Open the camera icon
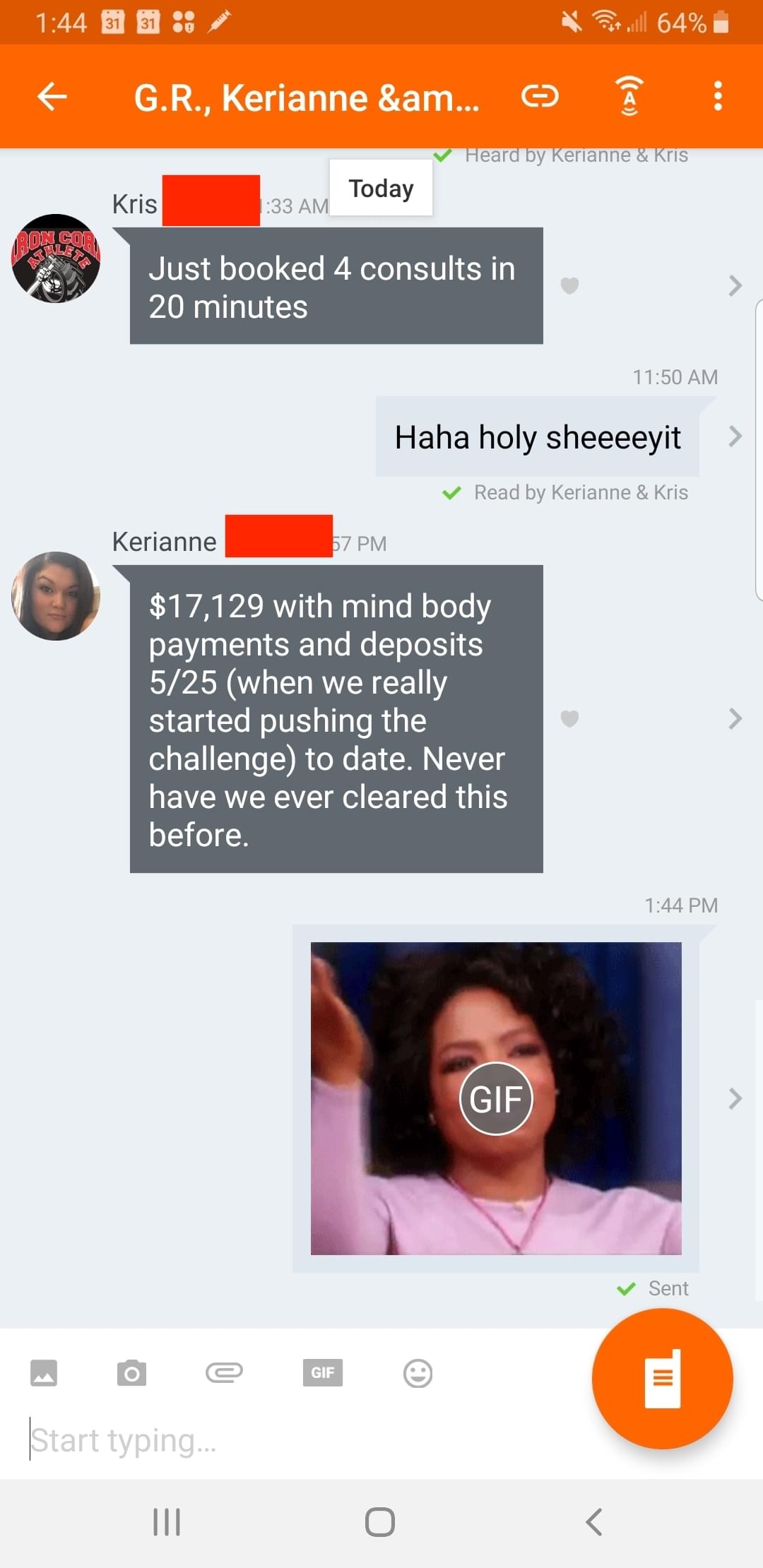Image resolution: width=763 pixels, height=1568 pixels. pyautogui.click(x=131, y=1373)
